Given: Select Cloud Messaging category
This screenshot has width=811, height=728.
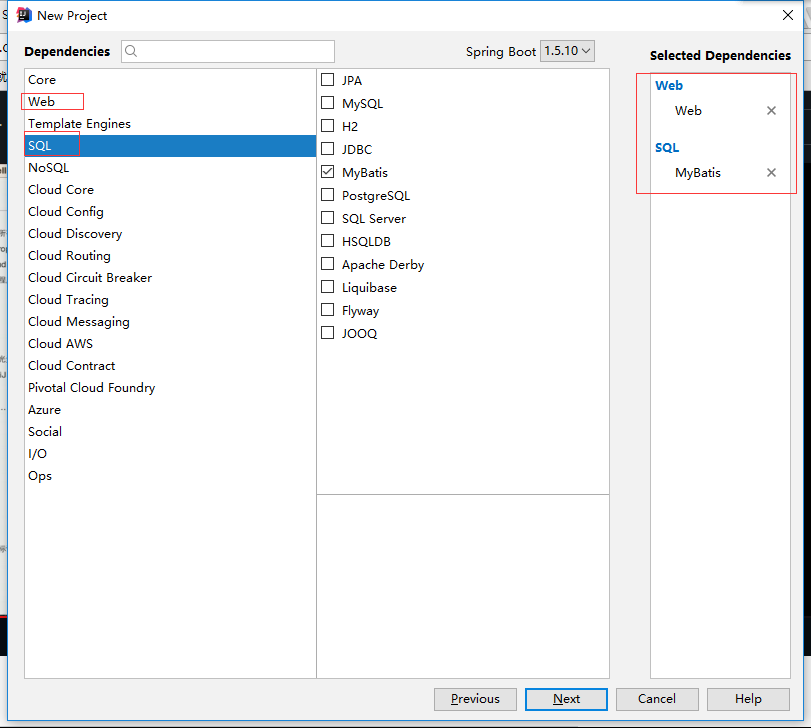Looking at the screenshot, I should (x=170, y=322).
